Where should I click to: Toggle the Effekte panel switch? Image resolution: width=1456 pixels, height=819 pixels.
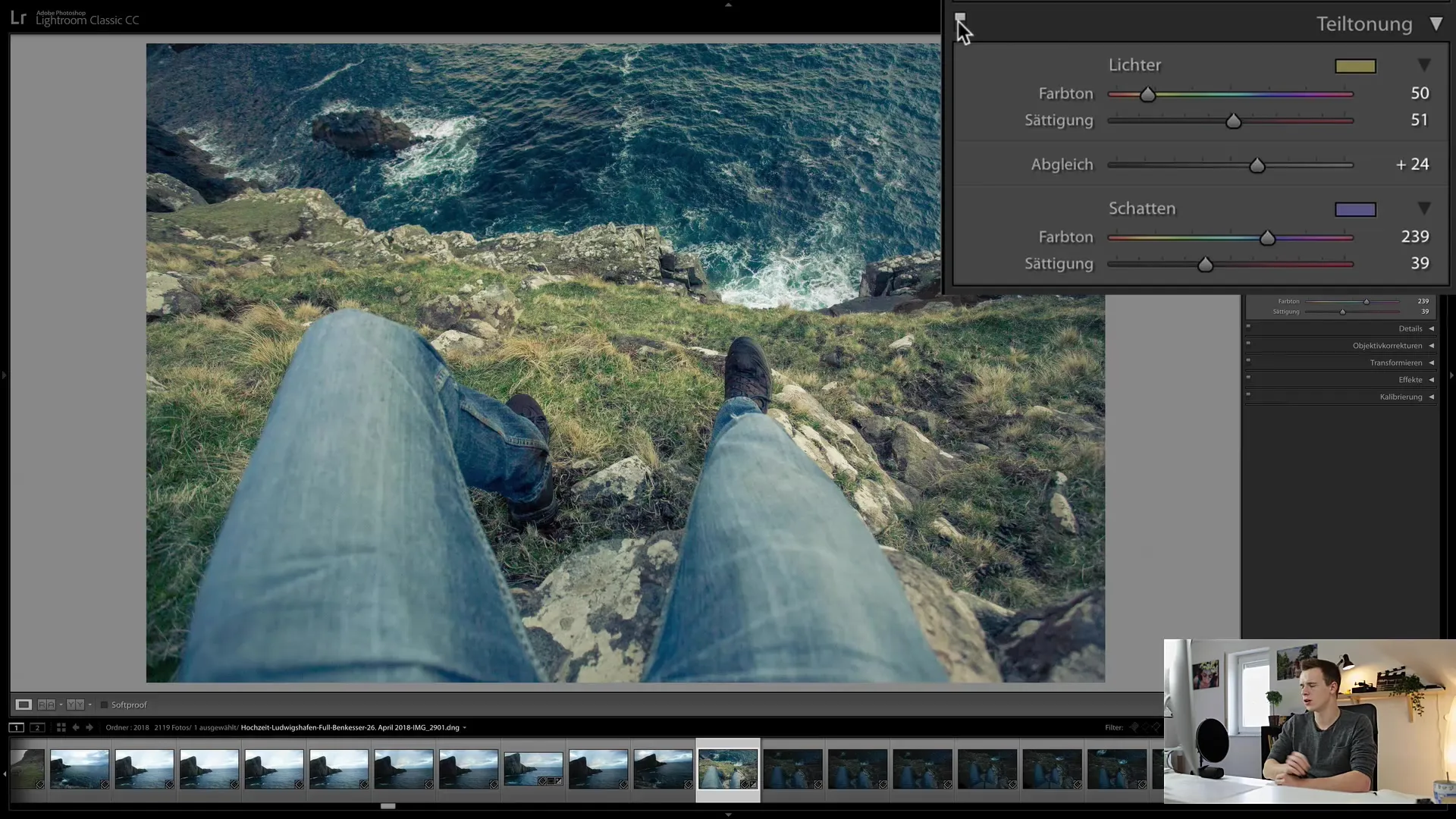pyautogui.click(x=1248, y=378)
